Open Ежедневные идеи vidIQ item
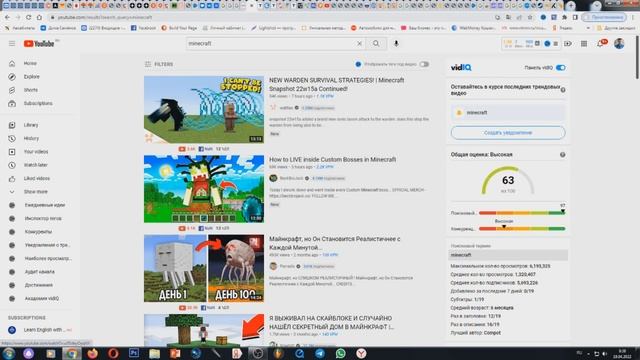The width and height of the screenshot is (640, 360). tap(44, 205)
